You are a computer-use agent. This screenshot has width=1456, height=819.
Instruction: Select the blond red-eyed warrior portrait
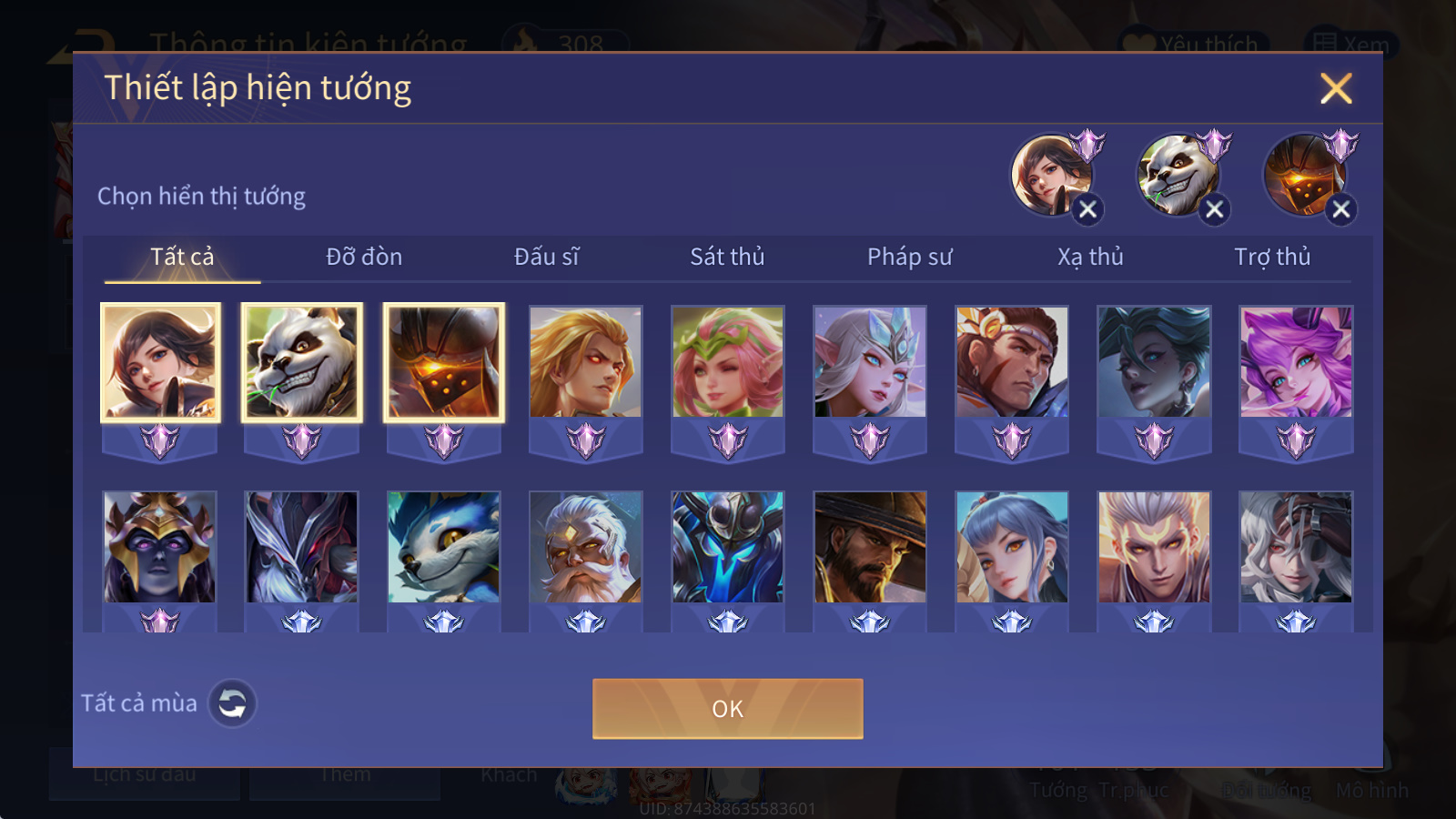coord(586,362)
